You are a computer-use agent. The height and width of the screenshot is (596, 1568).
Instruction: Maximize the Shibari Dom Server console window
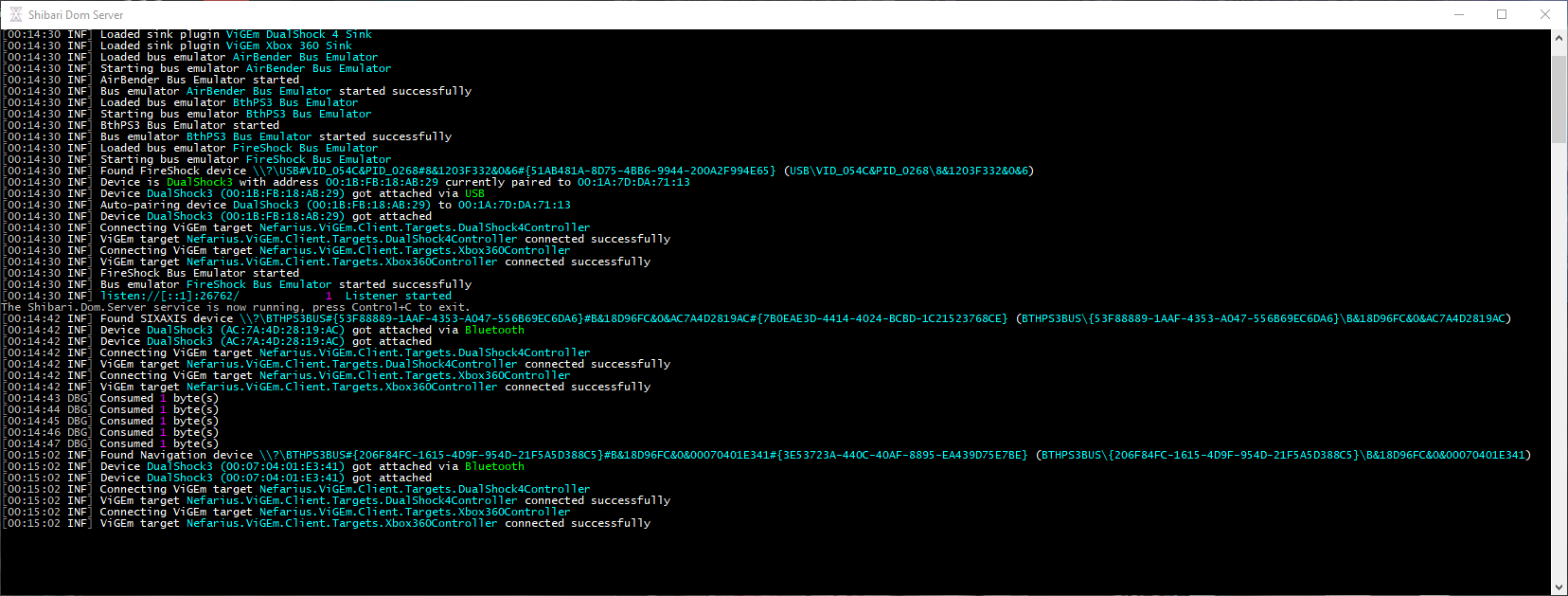[1502, 14]
